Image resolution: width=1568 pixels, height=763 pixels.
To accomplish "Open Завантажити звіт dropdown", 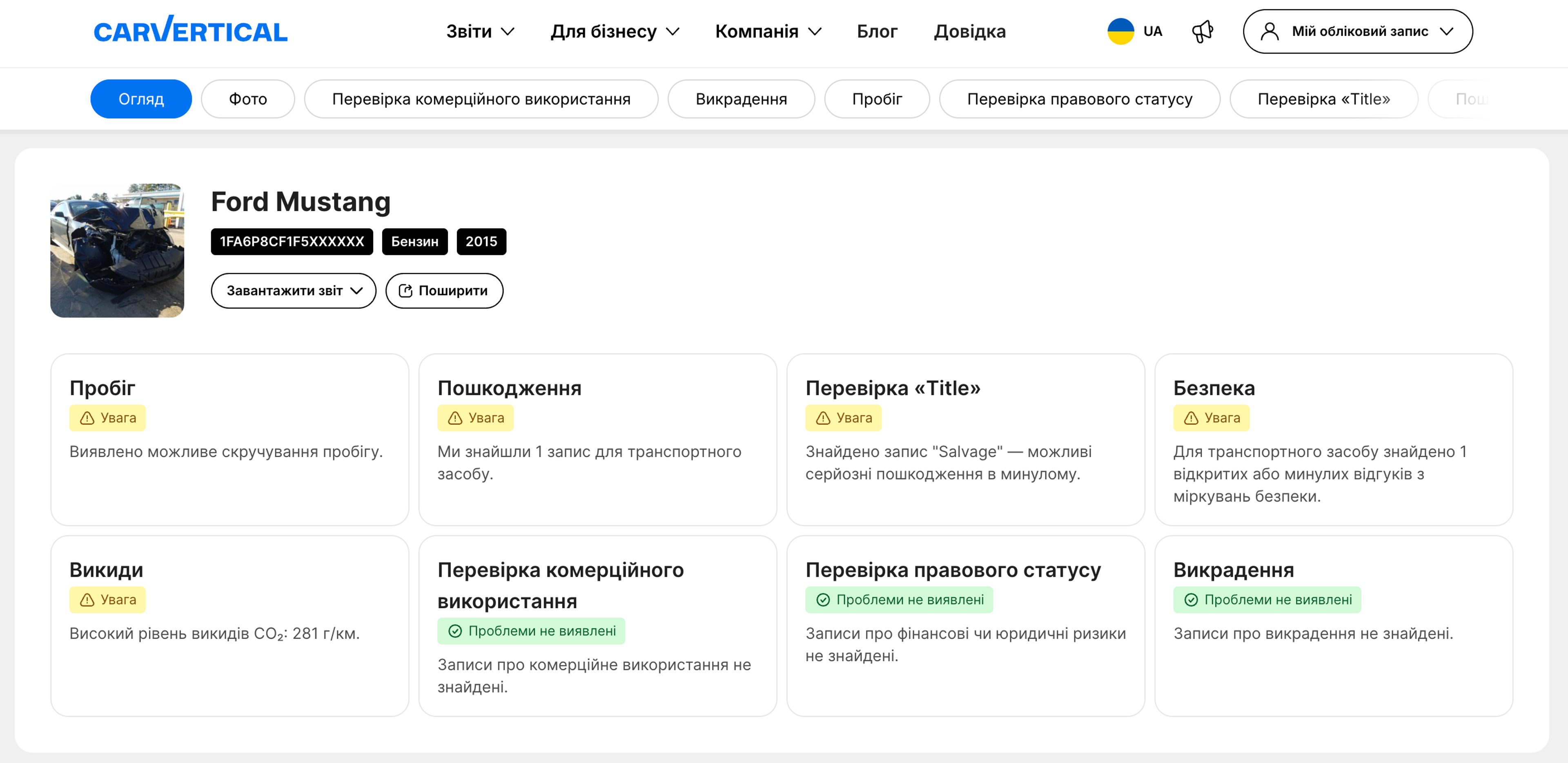I will (294, 291).
